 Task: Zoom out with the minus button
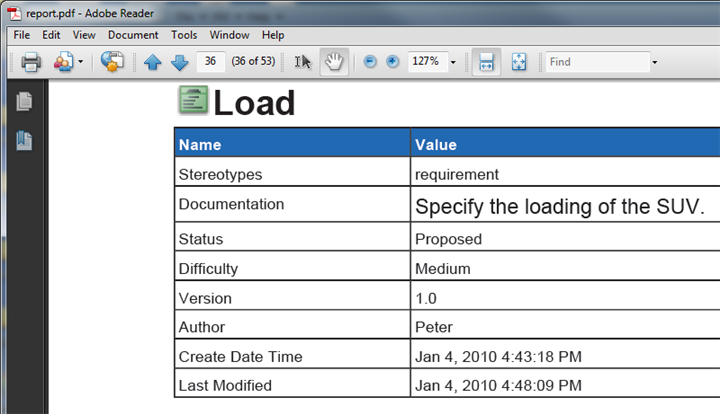[x=370, y=62]
